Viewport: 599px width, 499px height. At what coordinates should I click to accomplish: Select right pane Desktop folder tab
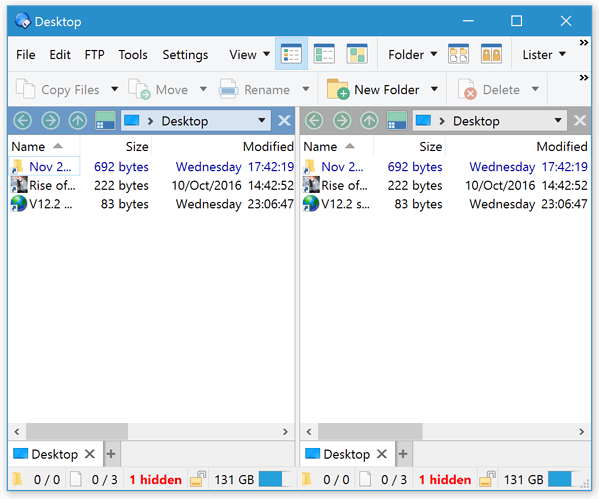point(346,454)
